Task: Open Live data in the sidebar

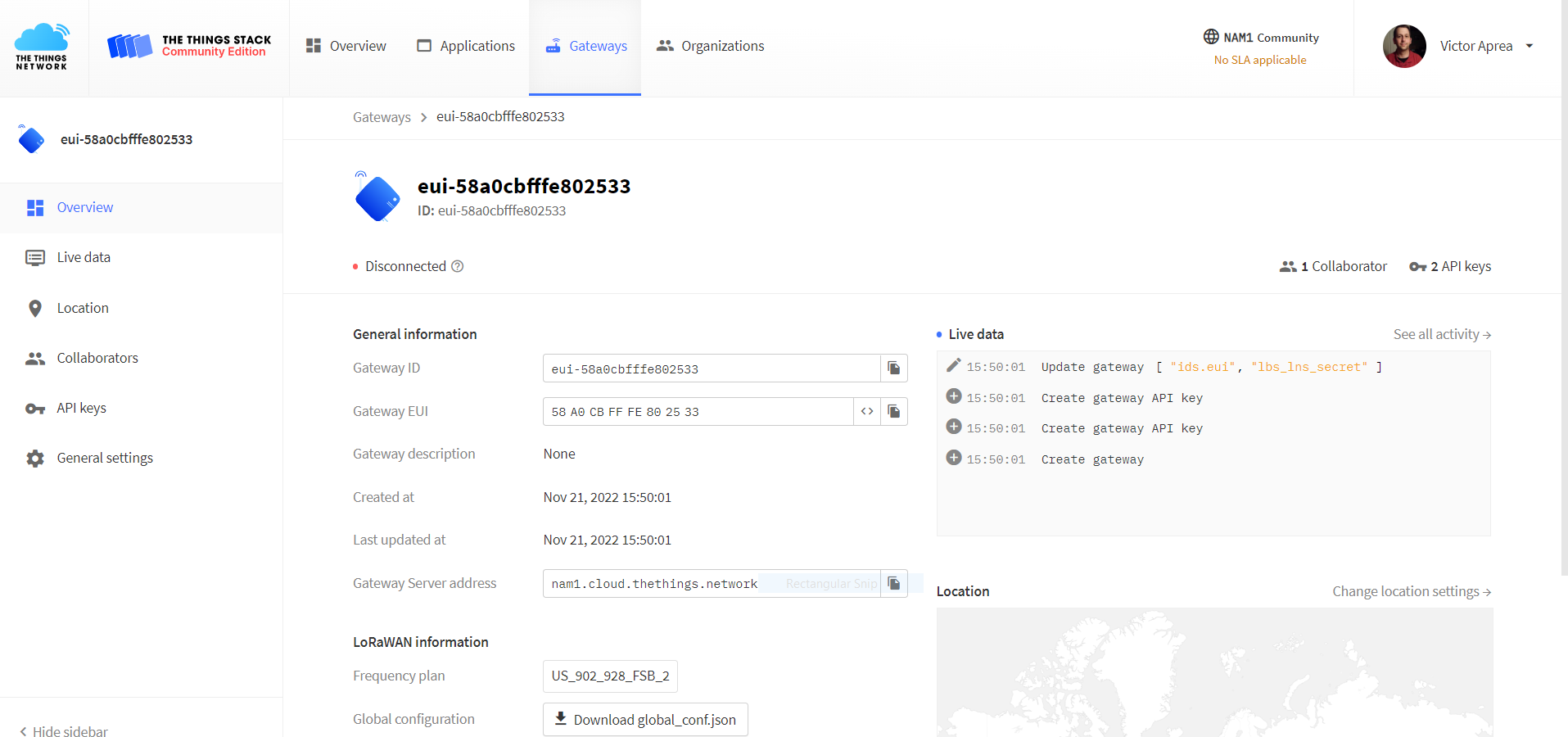Action: click(83, 257)
